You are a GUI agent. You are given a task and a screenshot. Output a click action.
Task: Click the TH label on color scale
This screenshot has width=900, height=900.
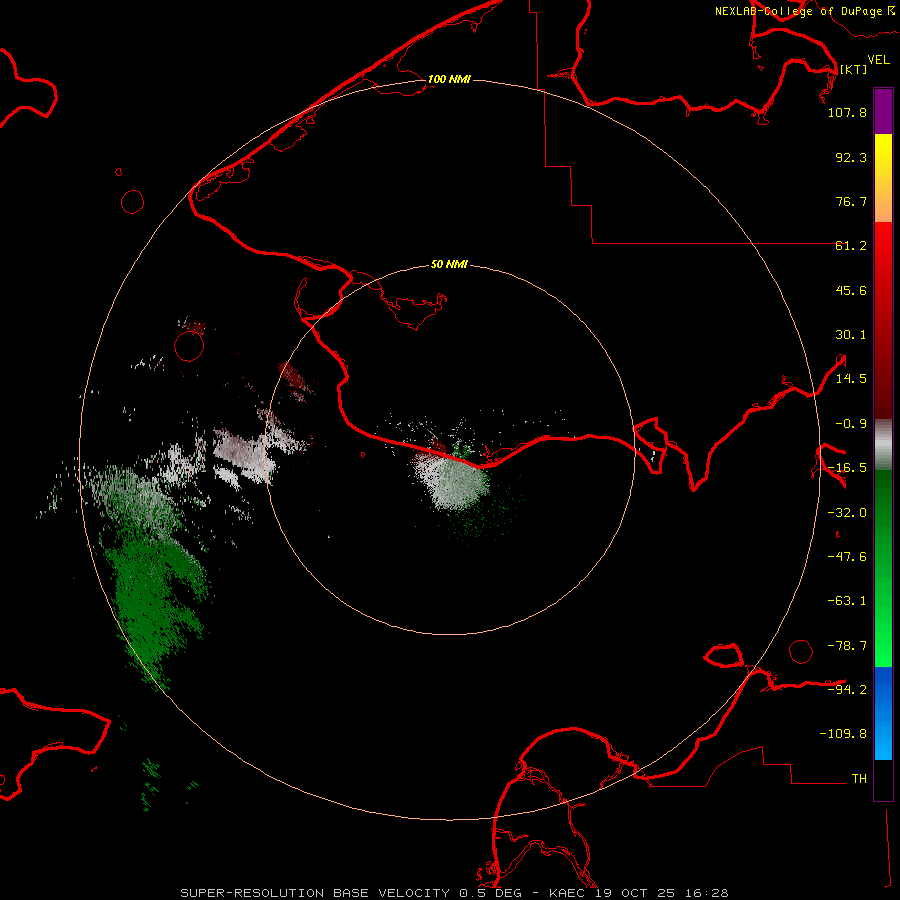[859, 779]
